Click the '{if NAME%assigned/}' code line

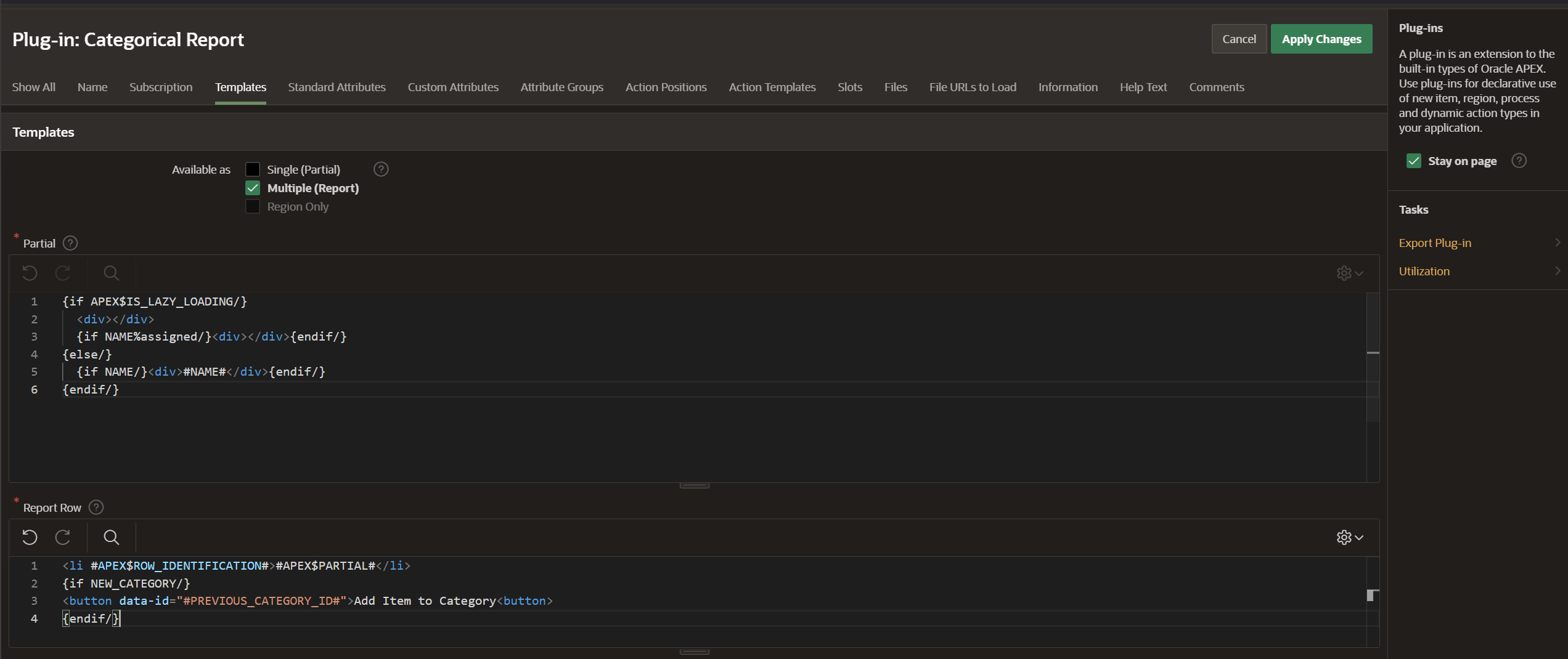[x=211, y=337]
